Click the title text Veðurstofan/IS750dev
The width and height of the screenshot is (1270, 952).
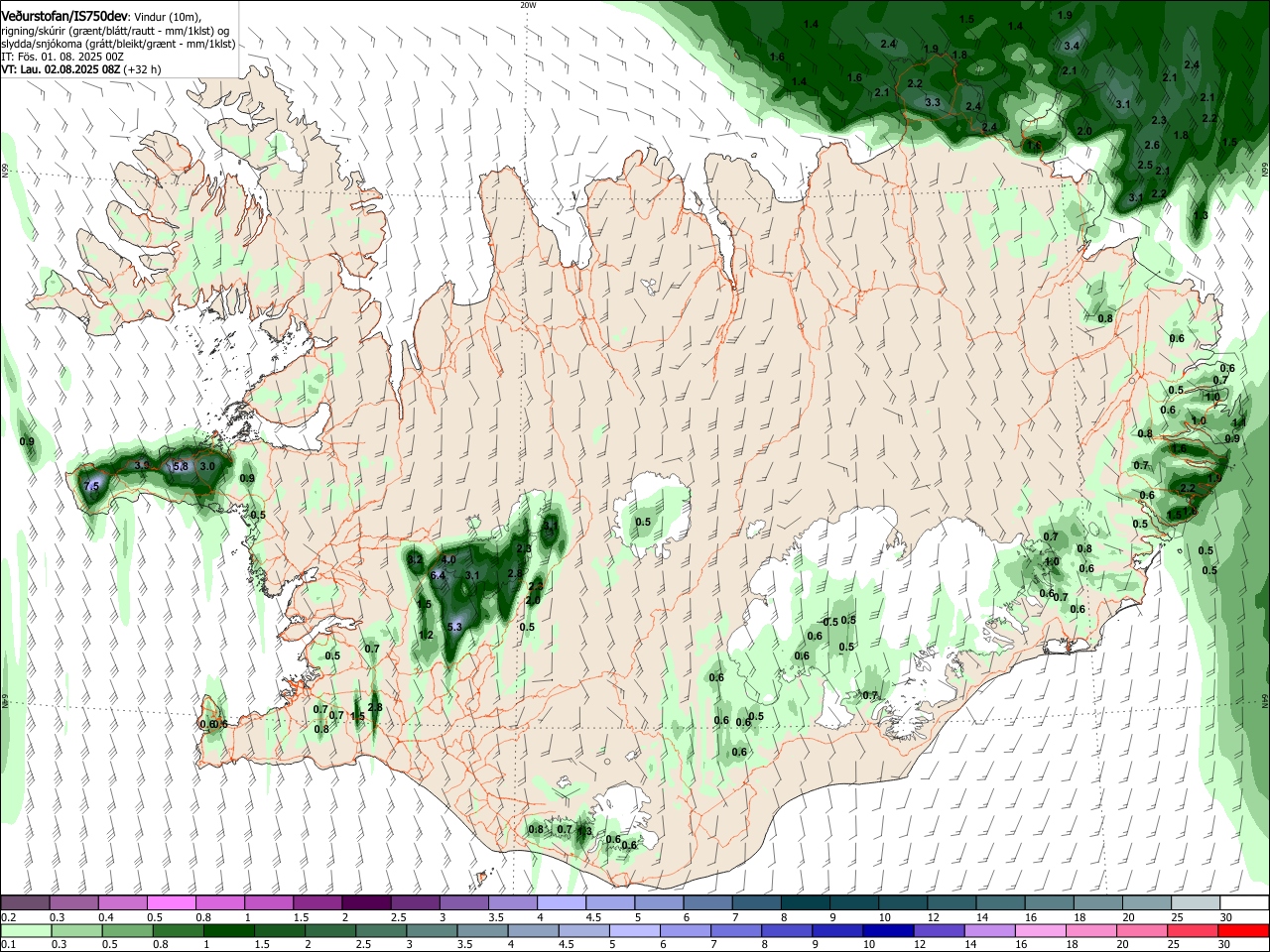click(64, 15)
